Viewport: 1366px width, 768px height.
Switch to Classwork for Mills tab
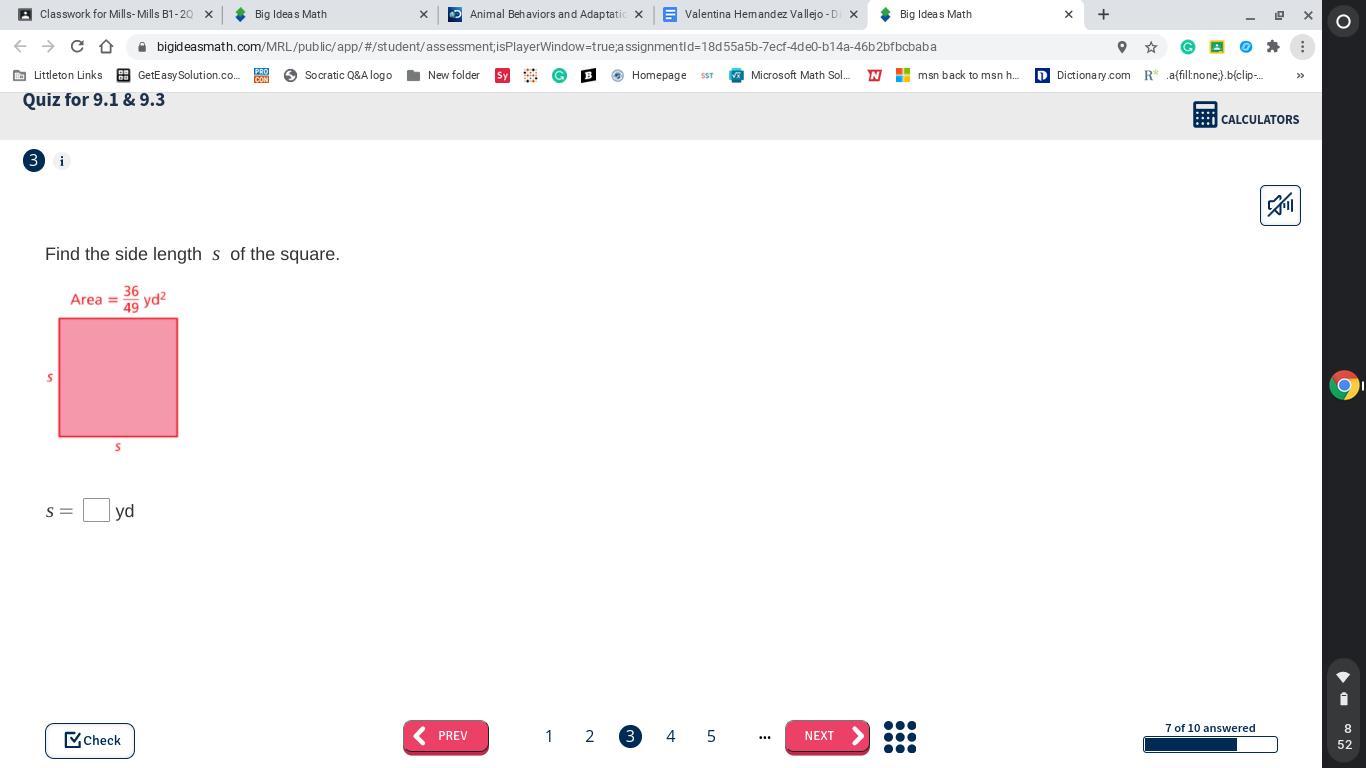coord(115,15)
